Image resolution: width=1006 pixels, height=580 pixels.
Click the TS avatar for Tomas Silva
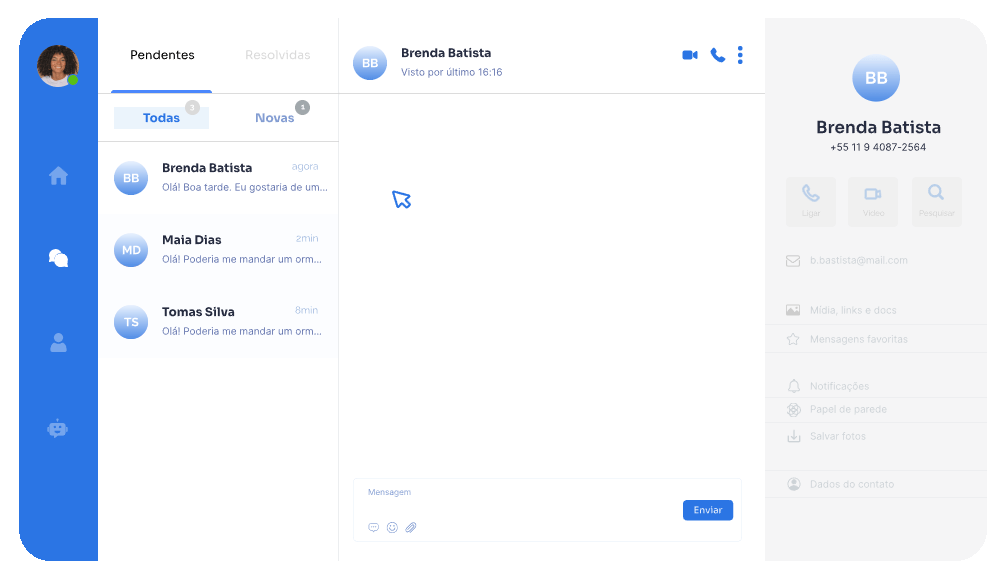coord(131,321)
